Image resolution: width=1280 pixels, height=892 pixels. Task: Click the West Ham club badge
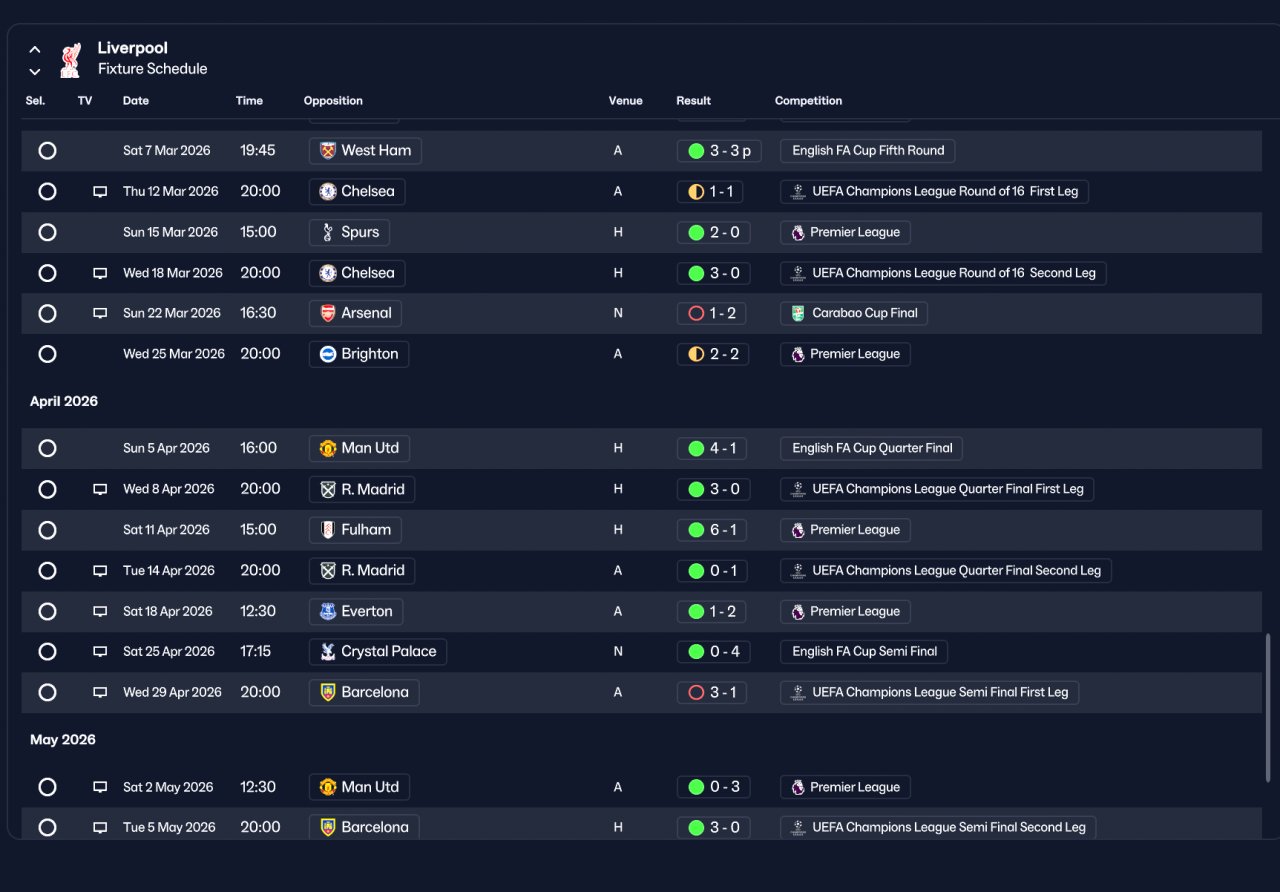tap(325, 151)
